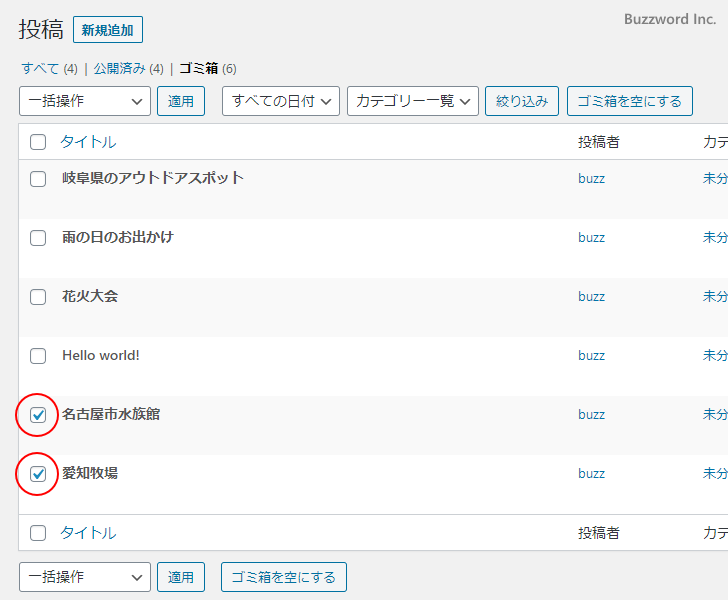Click the 絞り込み button

click(x=522, y=101)
